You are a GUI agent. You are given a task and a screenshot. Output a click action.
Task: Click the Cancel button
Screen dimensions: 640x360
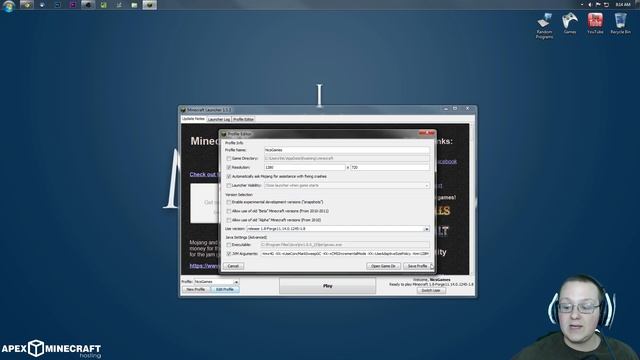[x=233, y=266]
